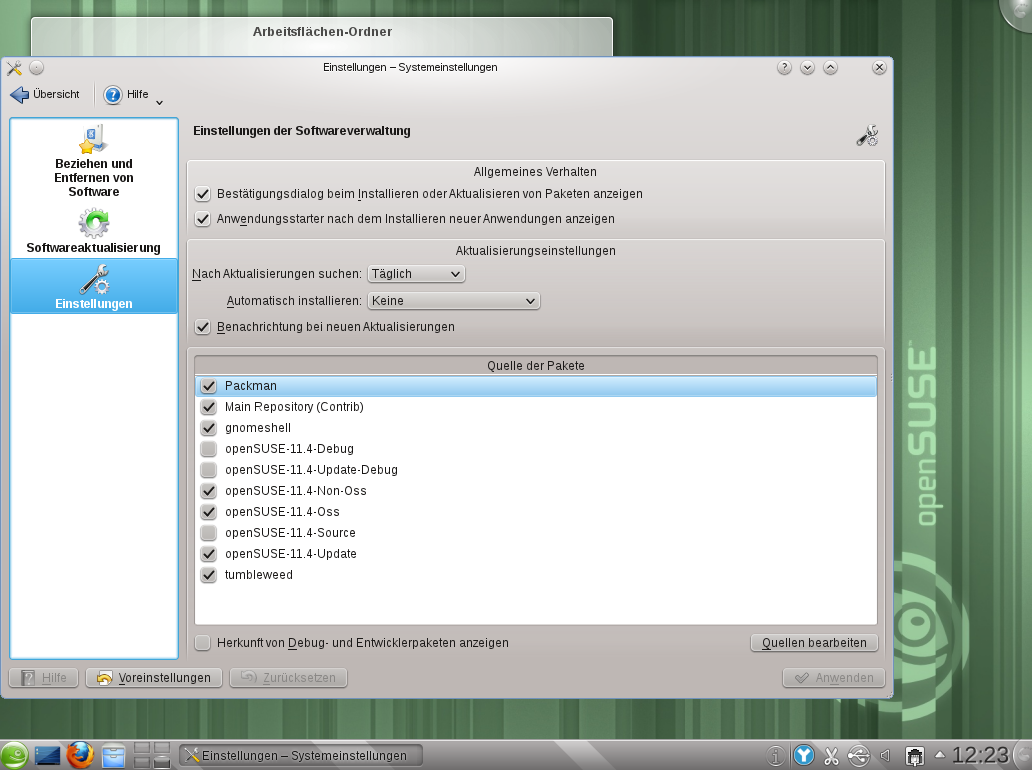1032x770 pixels.
Task: Open the Täglich update interval dropdown
Action: 416,273
